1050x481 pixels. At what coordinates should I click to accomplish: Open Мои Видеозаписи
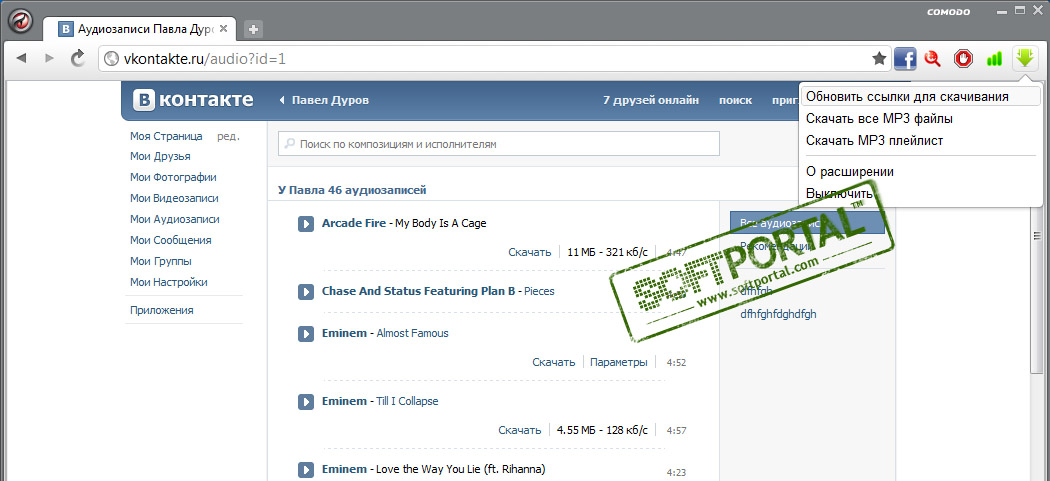174,198
